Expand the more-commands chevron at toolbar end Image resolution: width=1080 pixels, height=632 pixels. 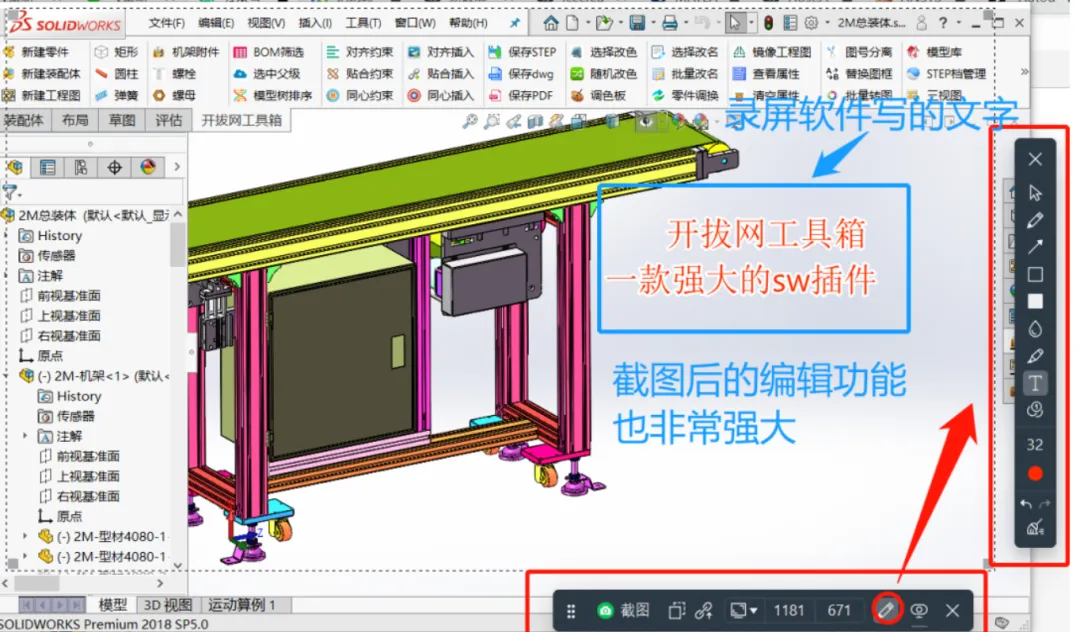coord(1024,72)
